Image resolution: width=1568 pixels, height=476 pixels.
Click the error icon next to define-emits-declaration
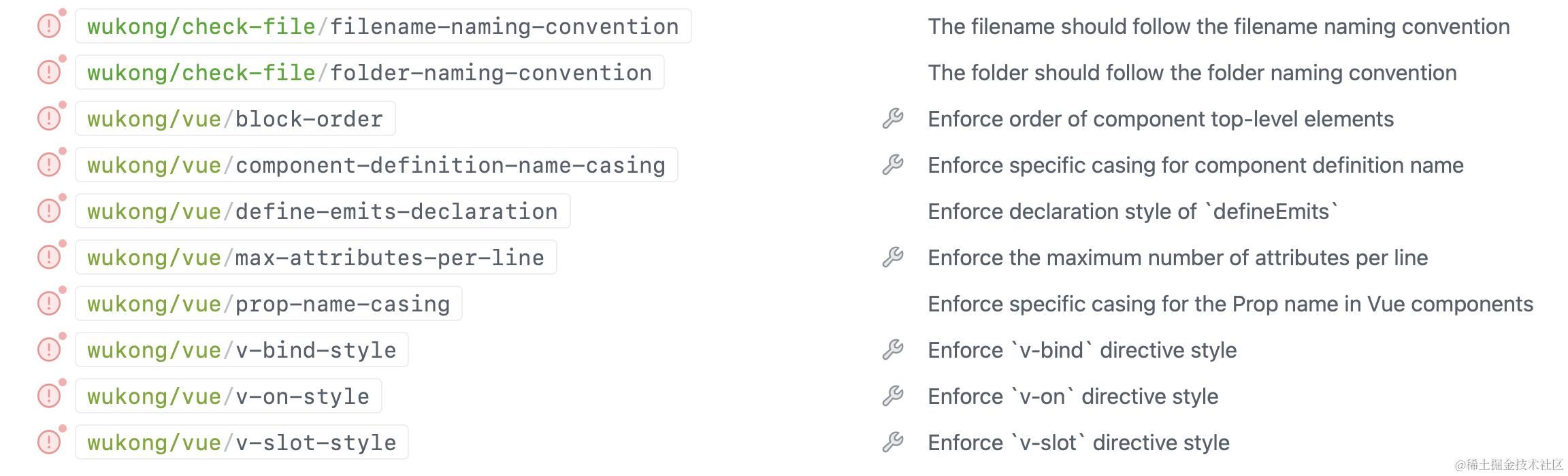point(49,211)
